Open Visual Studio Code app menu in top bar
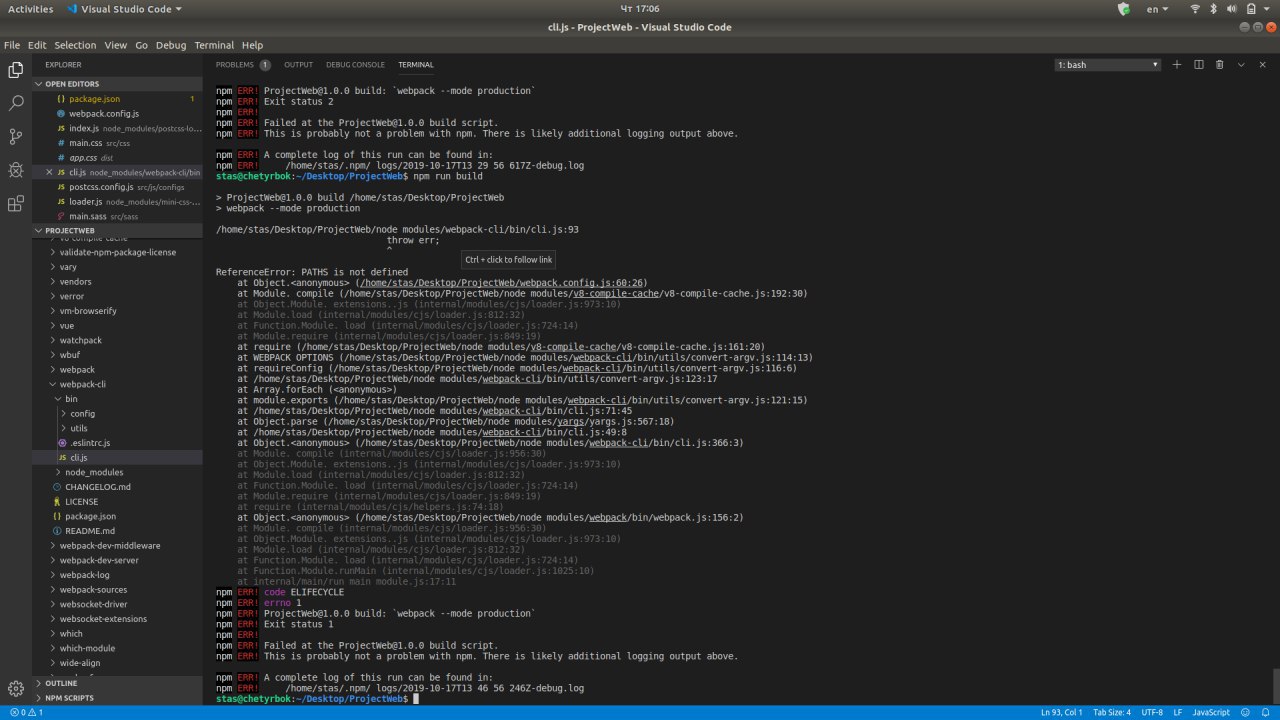The image size is (1280, 720). 125,9
